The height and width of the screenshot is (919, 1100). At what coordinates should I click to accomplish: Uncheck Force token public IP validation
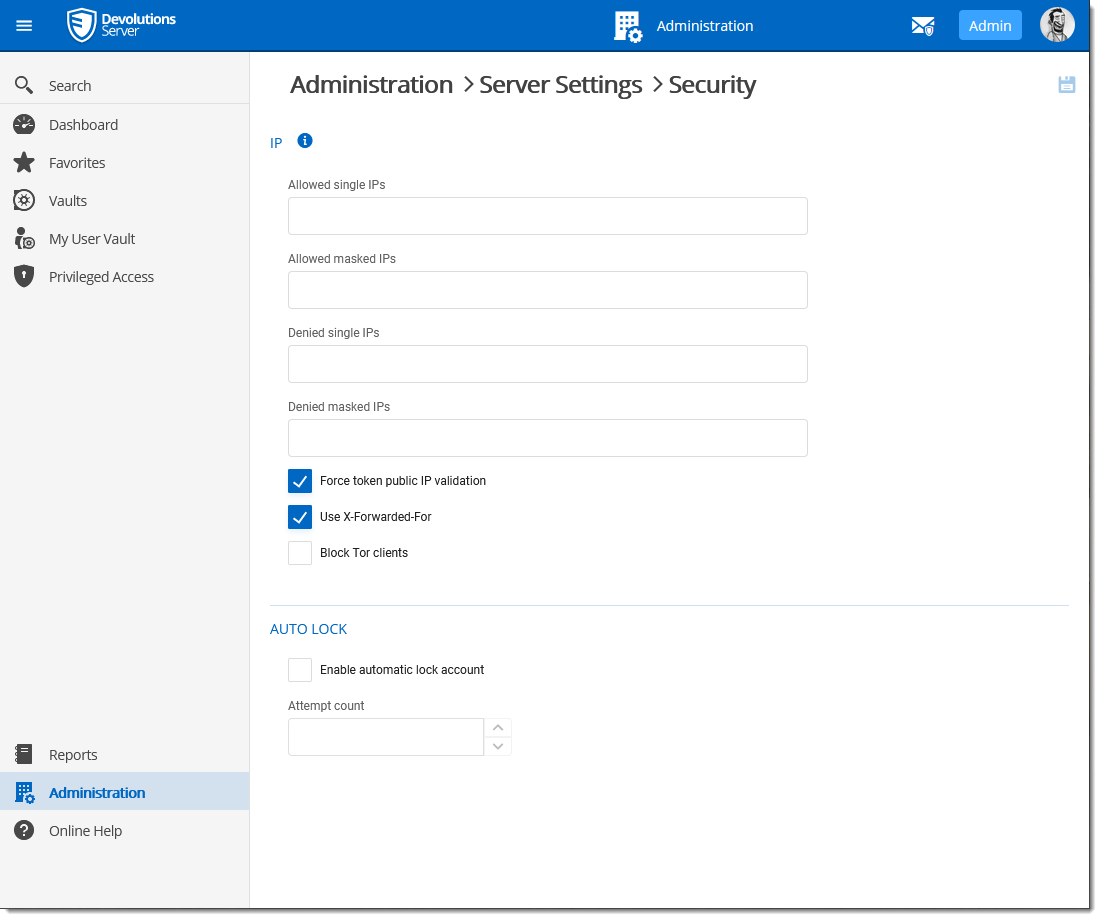[x=299, y=481]
